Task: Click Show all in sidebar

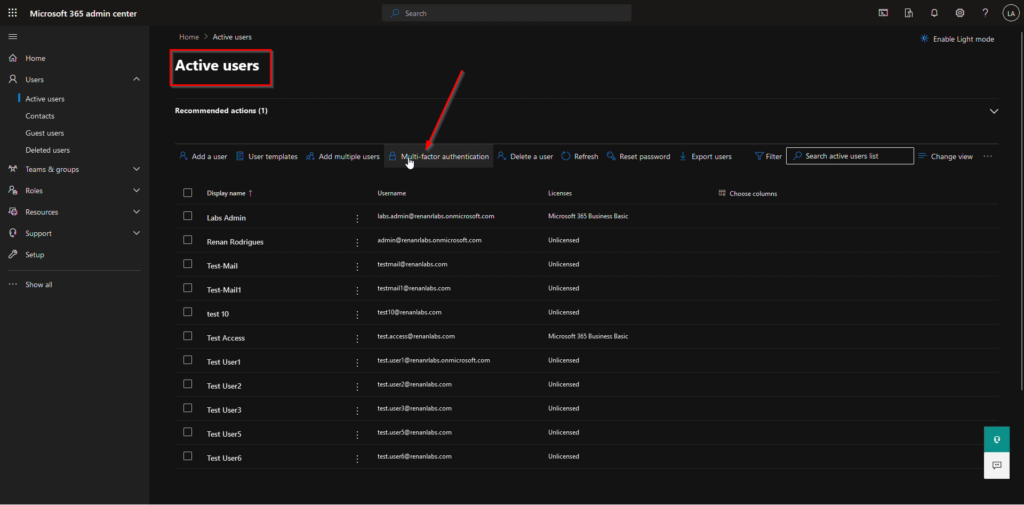Action: click(x=39, y=285)
